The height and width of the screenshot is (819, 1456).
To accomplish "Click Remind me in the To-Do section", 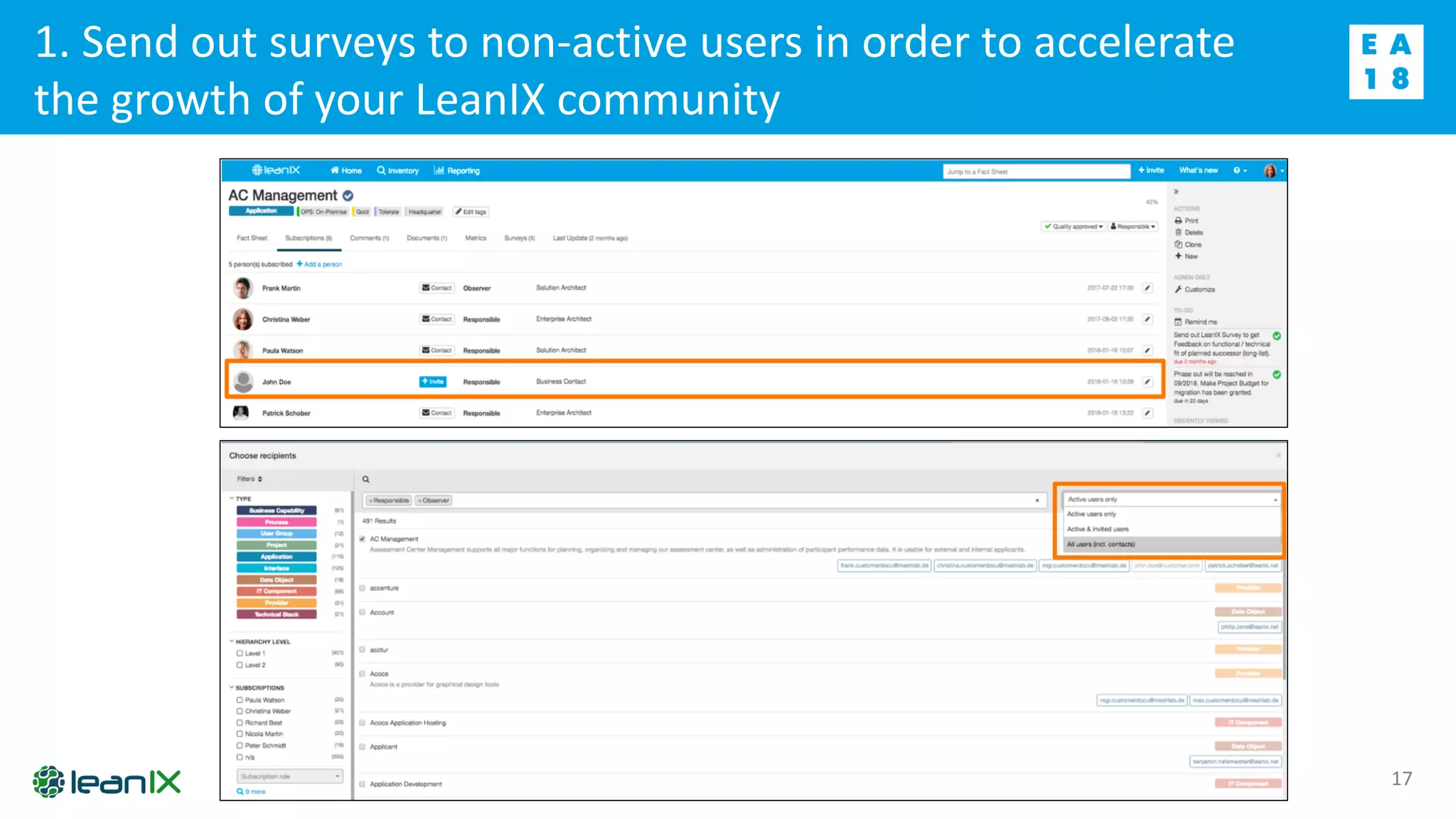I will click(x=1195, y=322).
